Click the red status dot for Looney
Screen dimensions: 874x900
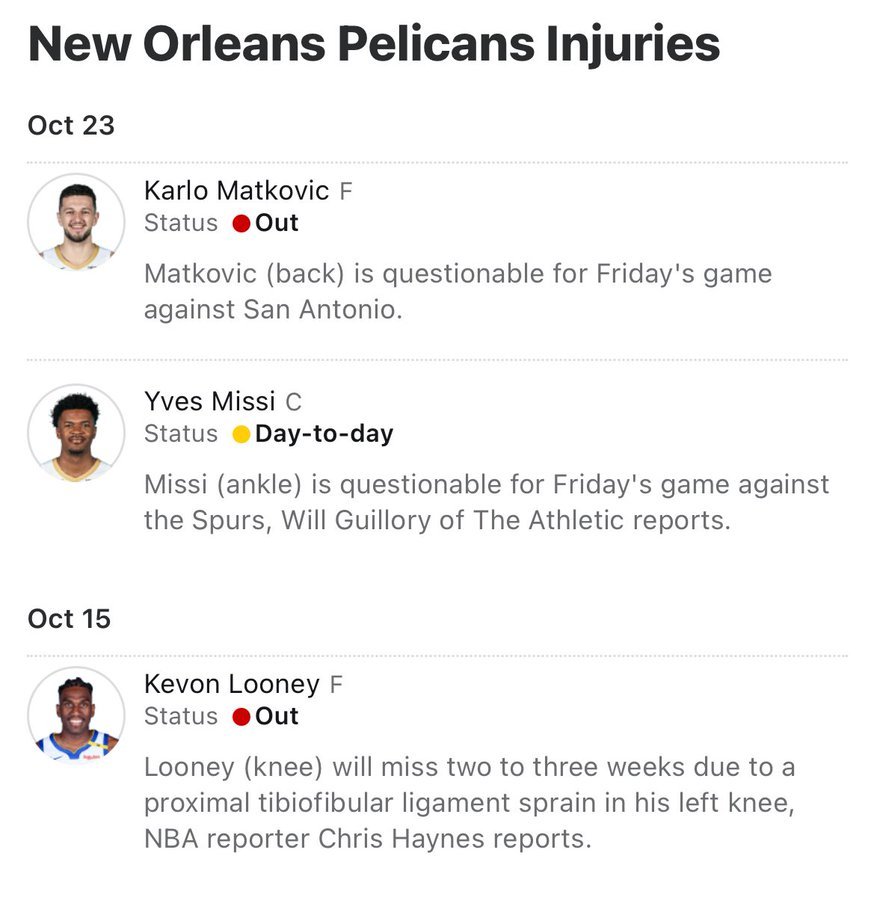point(241,717)
